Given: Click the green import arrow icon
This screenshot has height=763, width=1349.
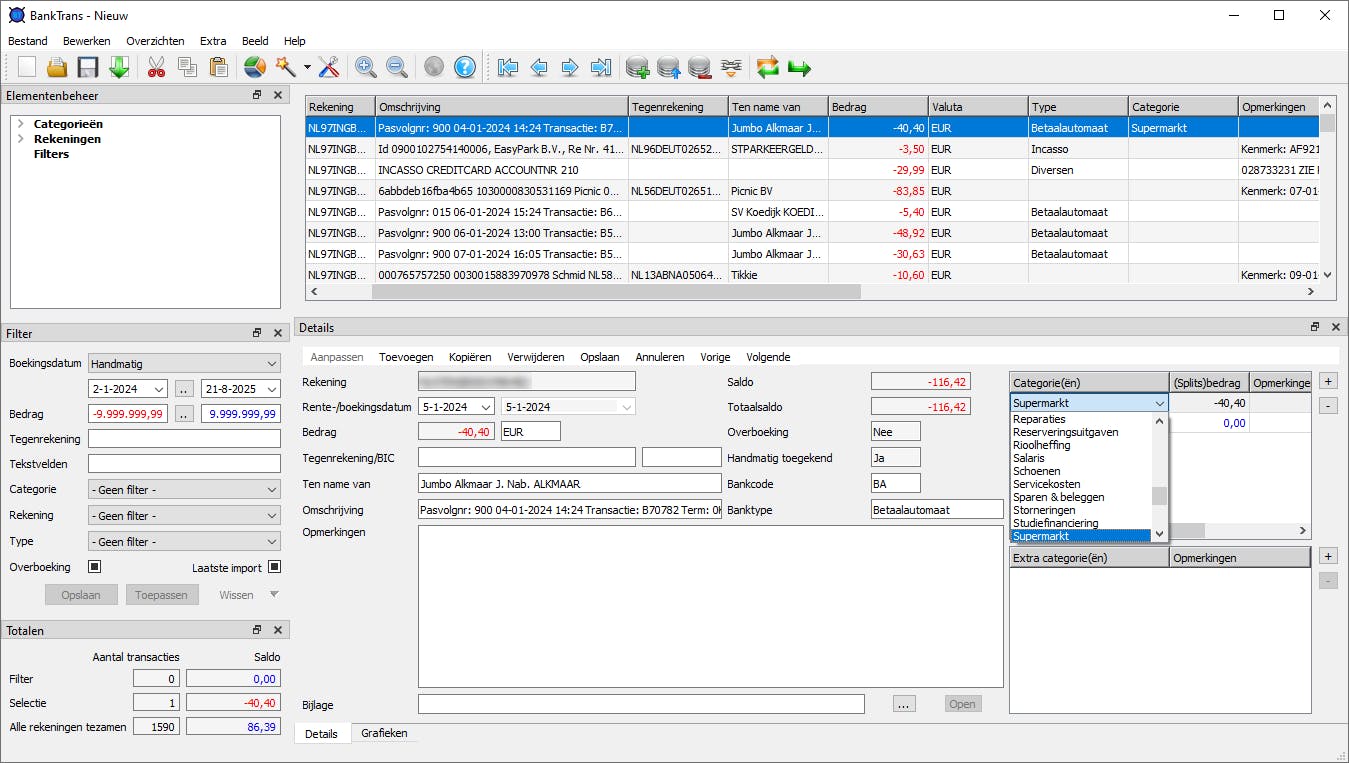Looking at the screenshot, I should click(x=119, y=68).
